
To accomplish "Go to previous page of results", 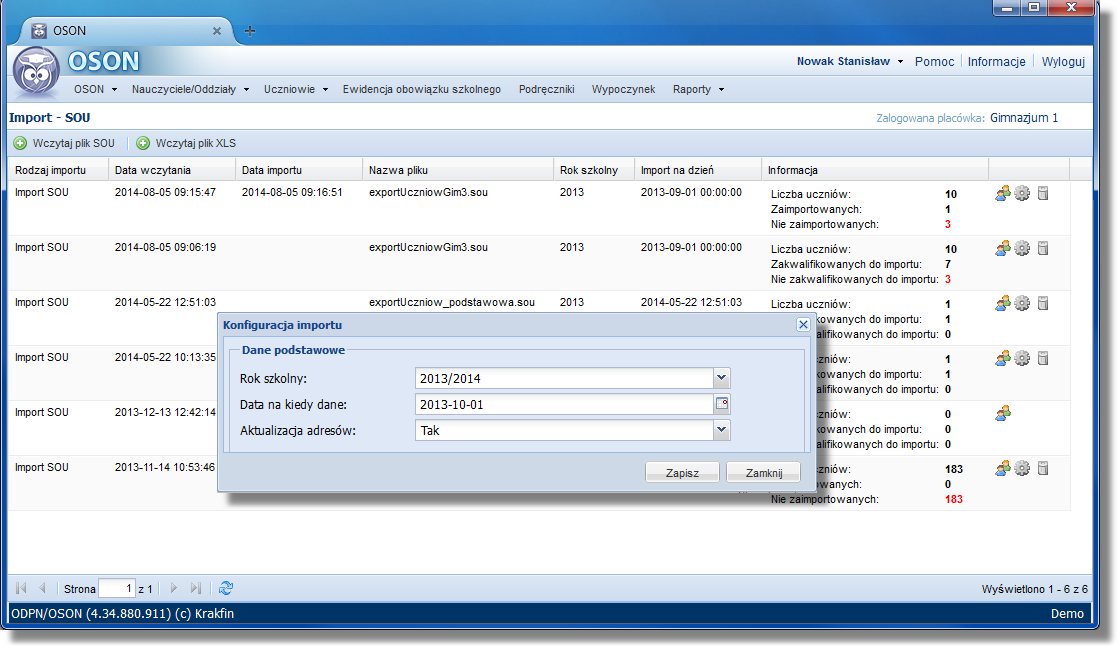I will point(42,588).
